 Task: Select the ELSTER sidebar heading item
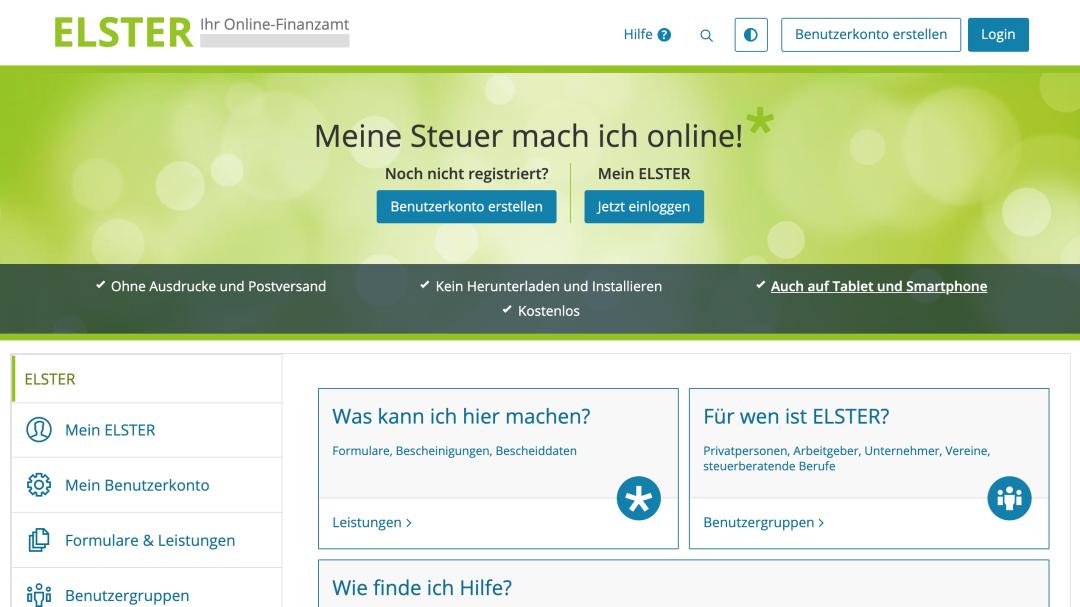click(x=147, y=379)
